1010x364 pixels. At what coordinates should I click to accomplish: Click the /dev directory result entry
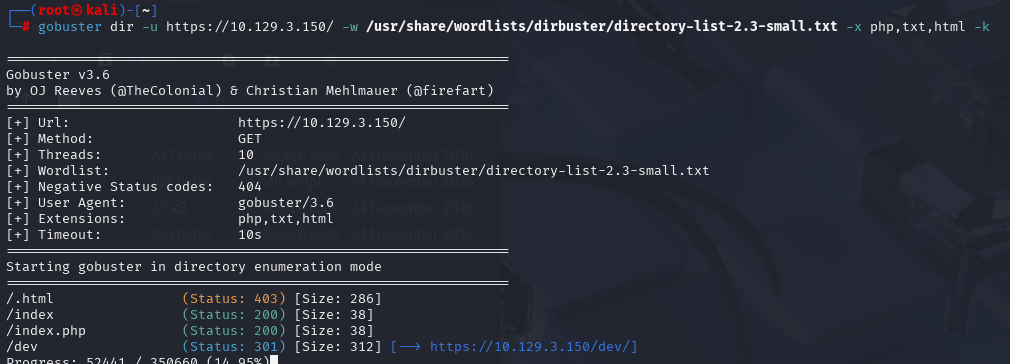(x=22, y=347)
